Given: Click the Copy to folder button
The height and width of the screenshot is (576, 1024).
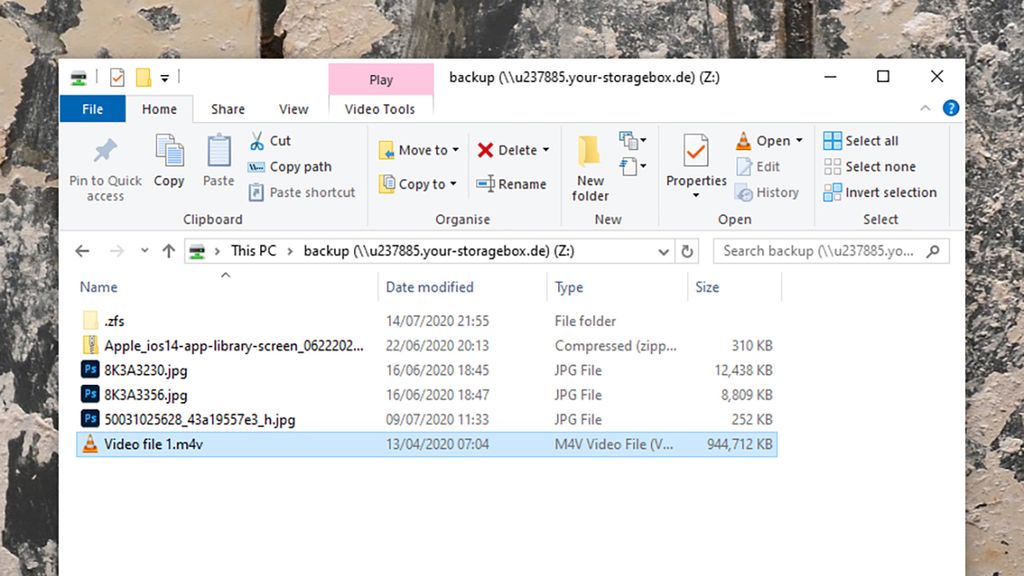Looking at the screenshot, I should coord(412,184).
